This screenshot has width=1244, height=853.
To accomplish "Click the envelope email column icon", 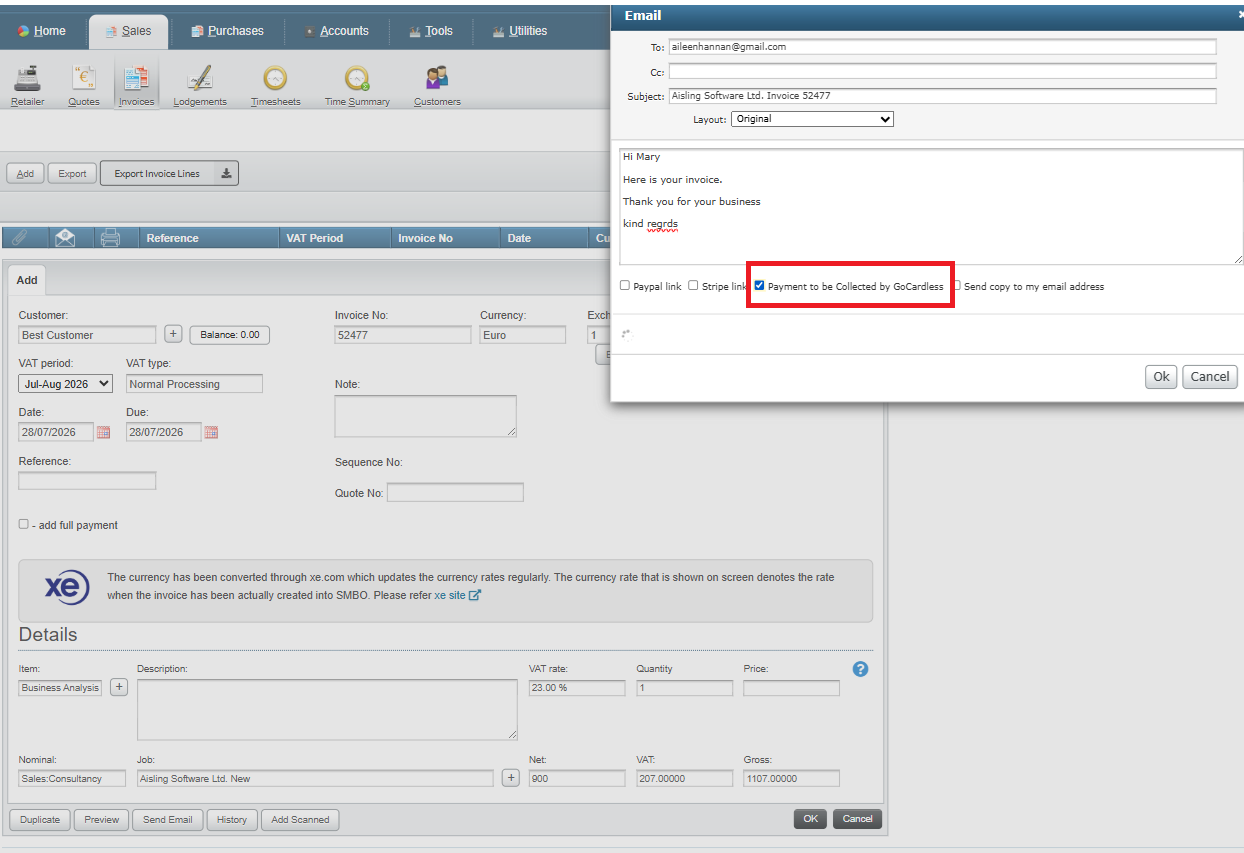I will tap(65, 238).
